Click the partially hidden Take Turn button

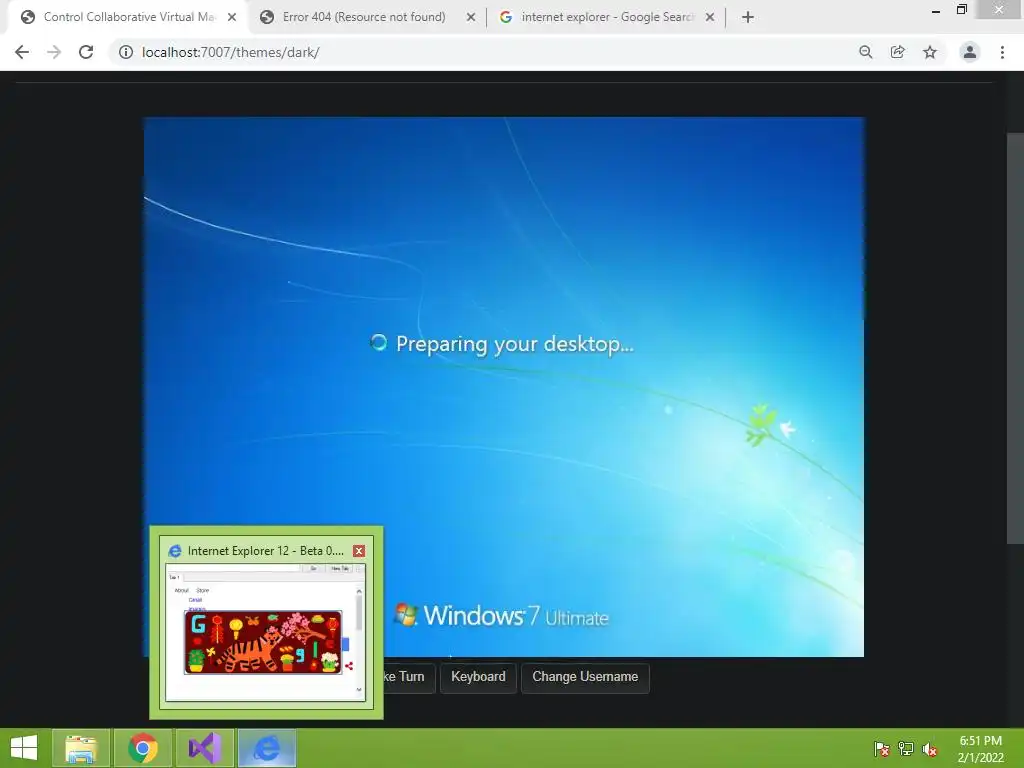(409, 677)
